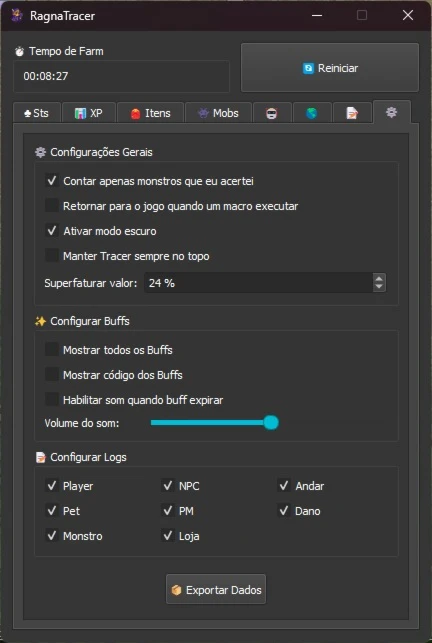The image size is (432, 643).
Task: Switch to the Mobs tab
Action: click(218, 113)
